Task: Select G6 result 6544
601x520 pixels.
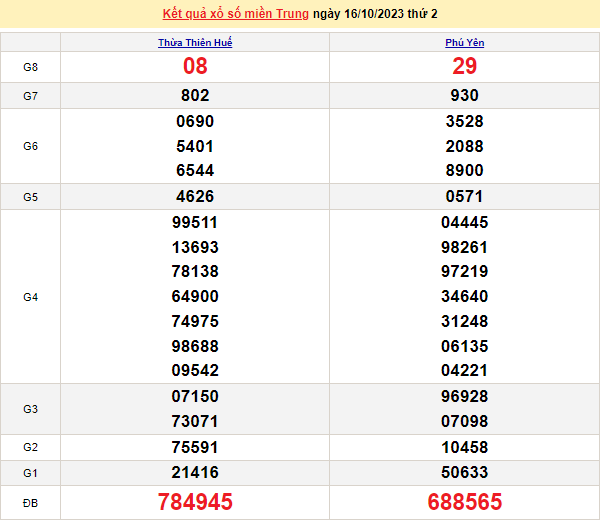Action: point(195,171)
